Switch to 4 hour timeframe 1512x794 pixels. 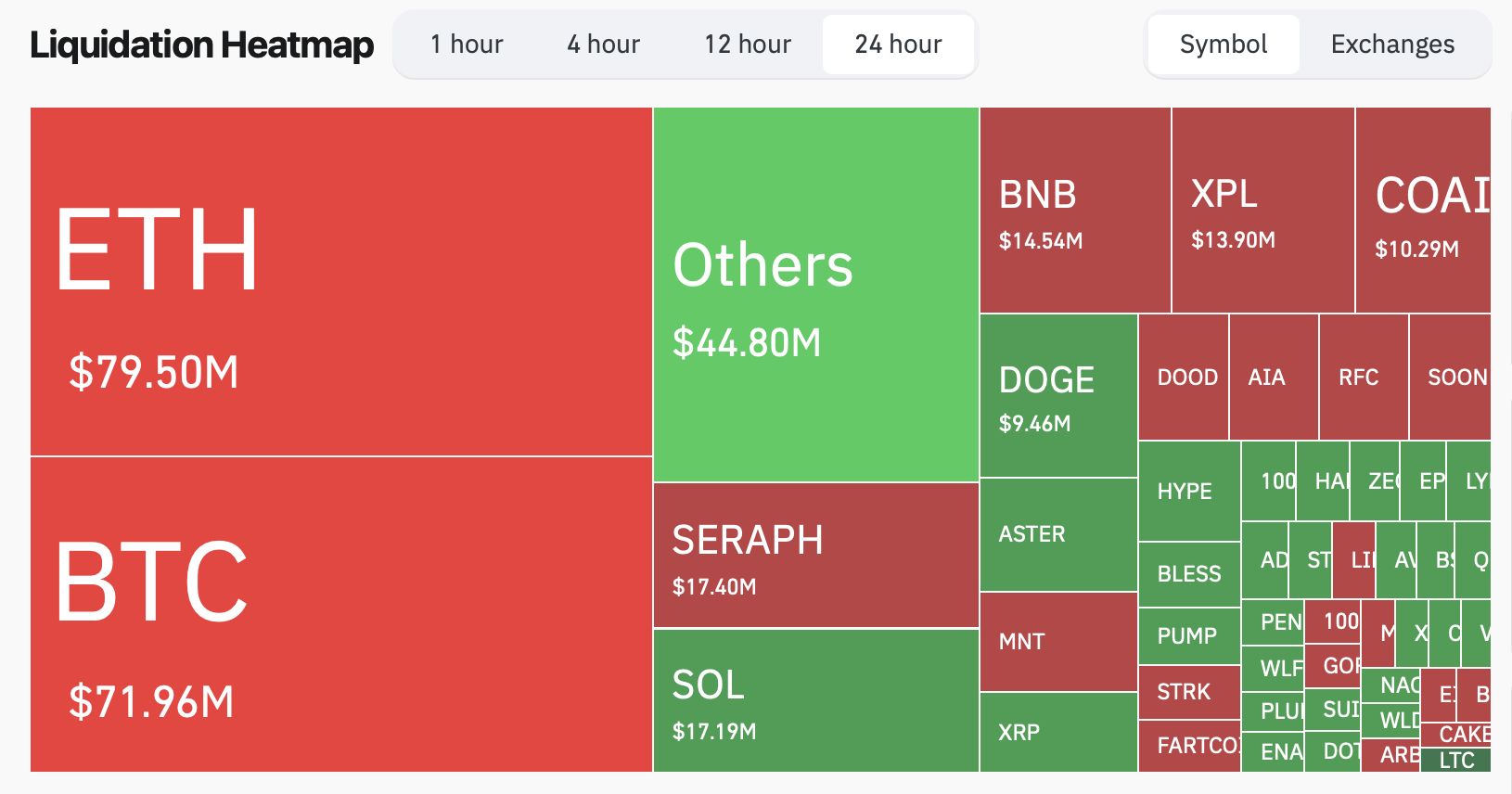[x=603, y=45]
